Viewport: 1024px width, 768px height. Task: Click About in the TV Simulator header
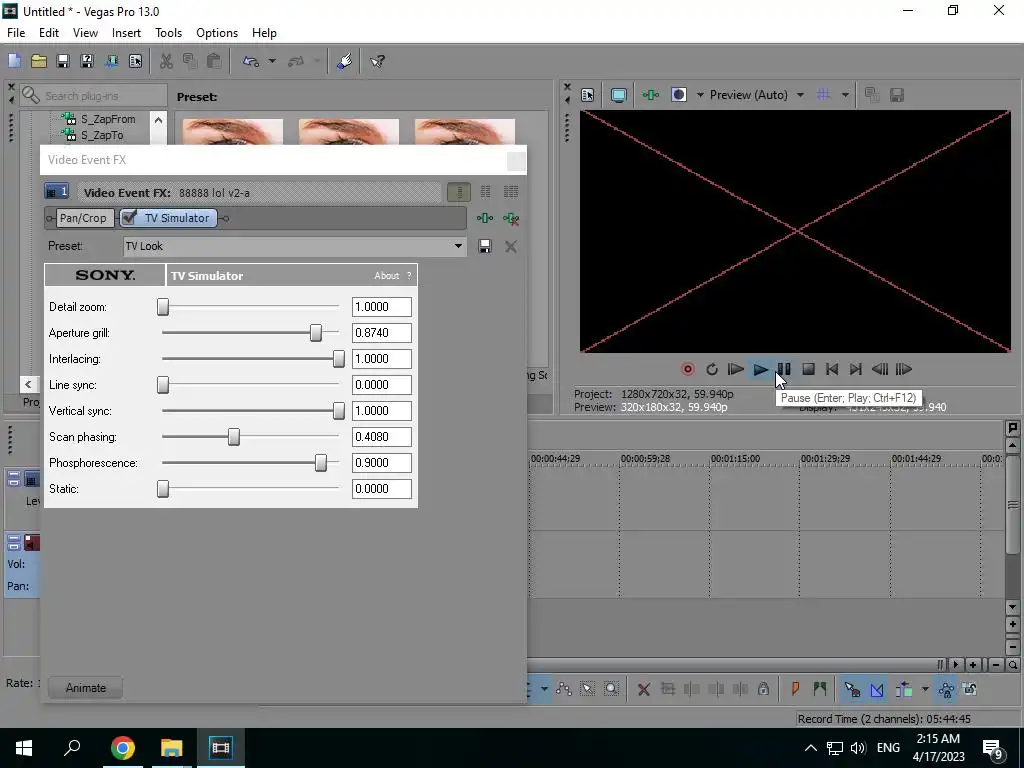coord(386,276)
